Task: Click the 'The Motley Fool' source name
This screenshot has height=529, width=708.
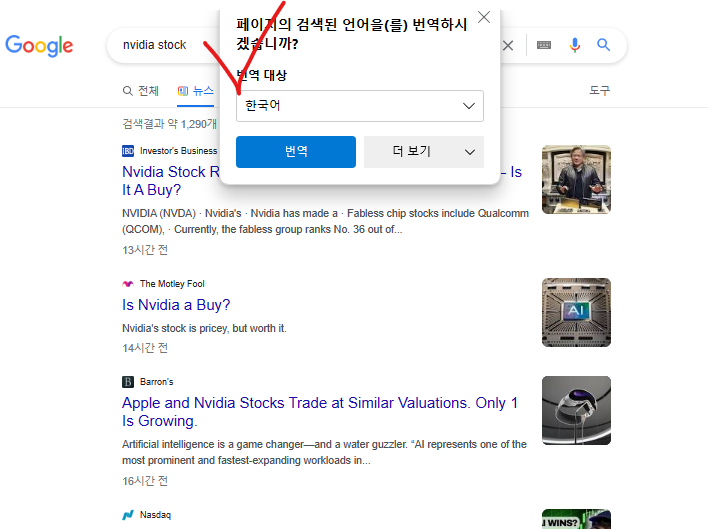Action: 172,284
